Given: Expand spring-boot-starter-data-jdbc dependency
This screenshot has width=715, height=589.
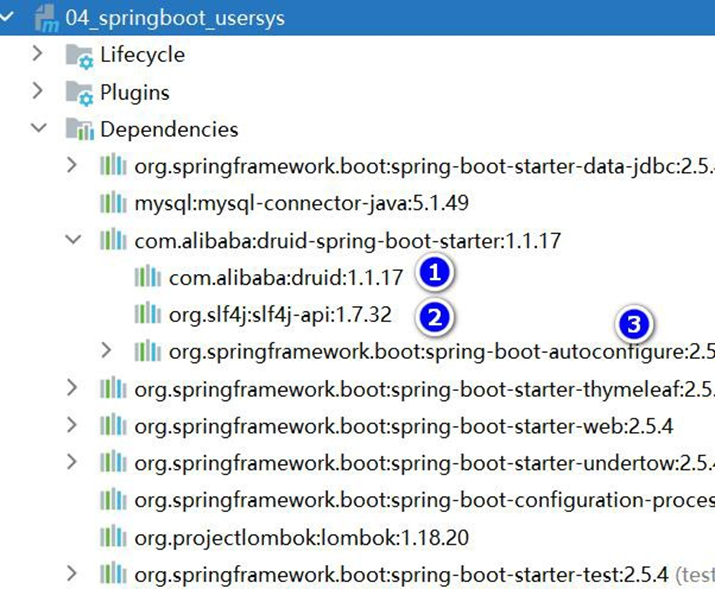Looking at the screenshot, I should 72,165.
